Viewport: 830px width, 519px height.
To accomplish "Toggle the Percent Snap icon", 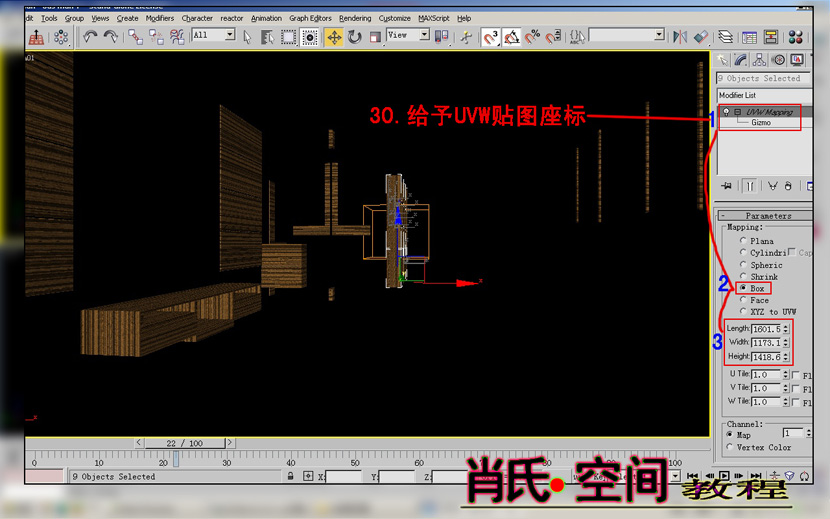I will 532,37.
